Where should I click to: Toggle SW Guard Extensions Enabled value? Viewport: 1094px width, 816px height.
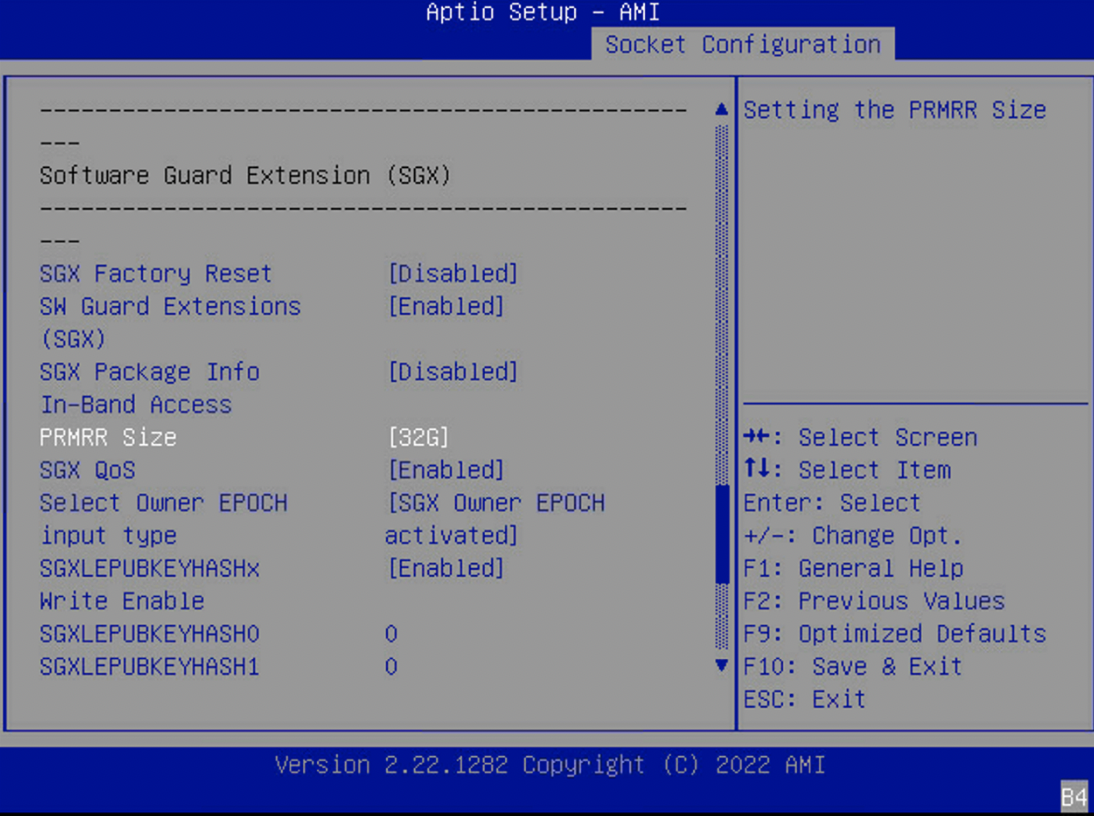445,307
